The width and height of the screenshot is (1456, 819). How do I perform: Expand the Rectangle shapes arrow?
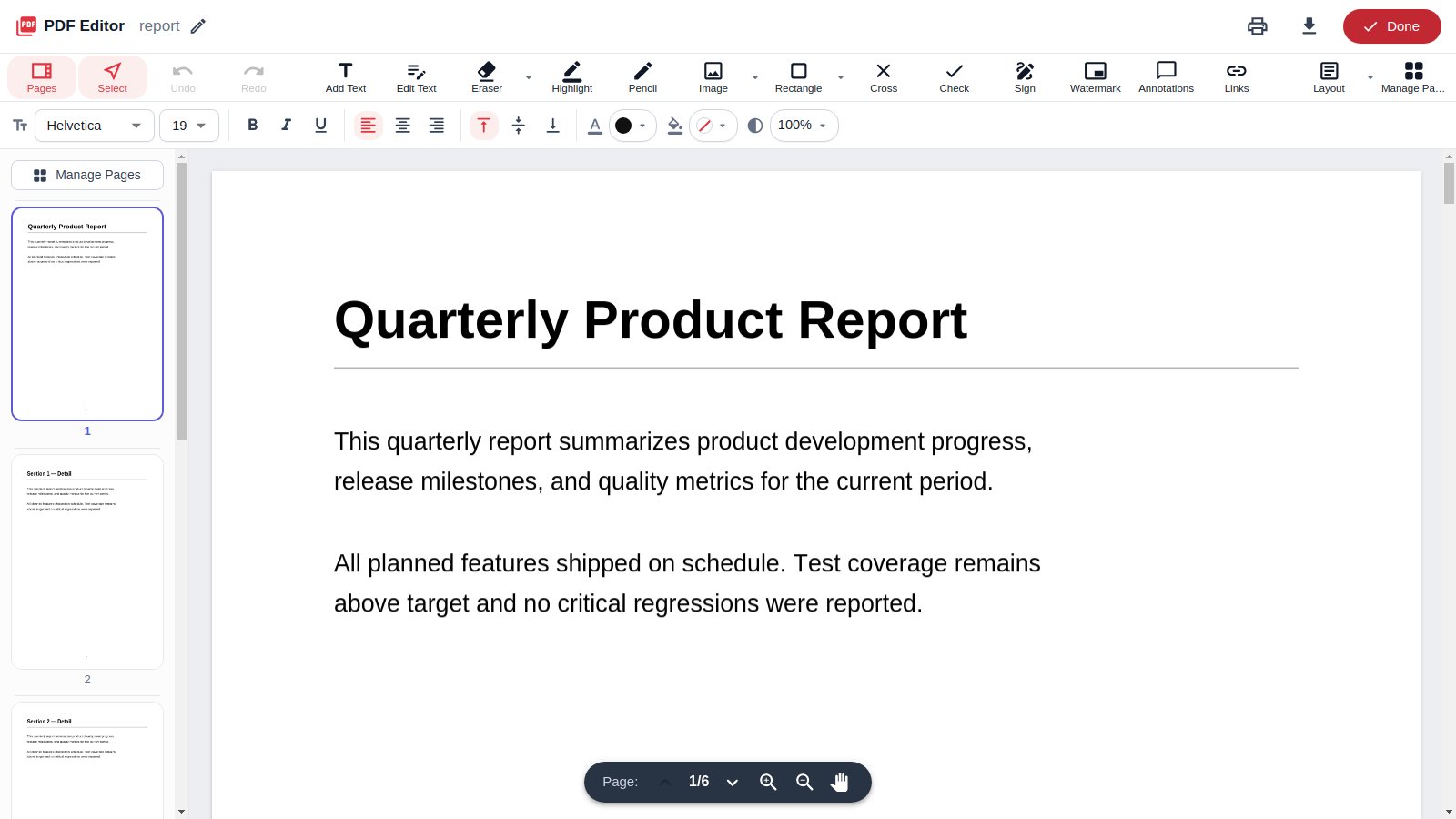click(x=841, y=77)
